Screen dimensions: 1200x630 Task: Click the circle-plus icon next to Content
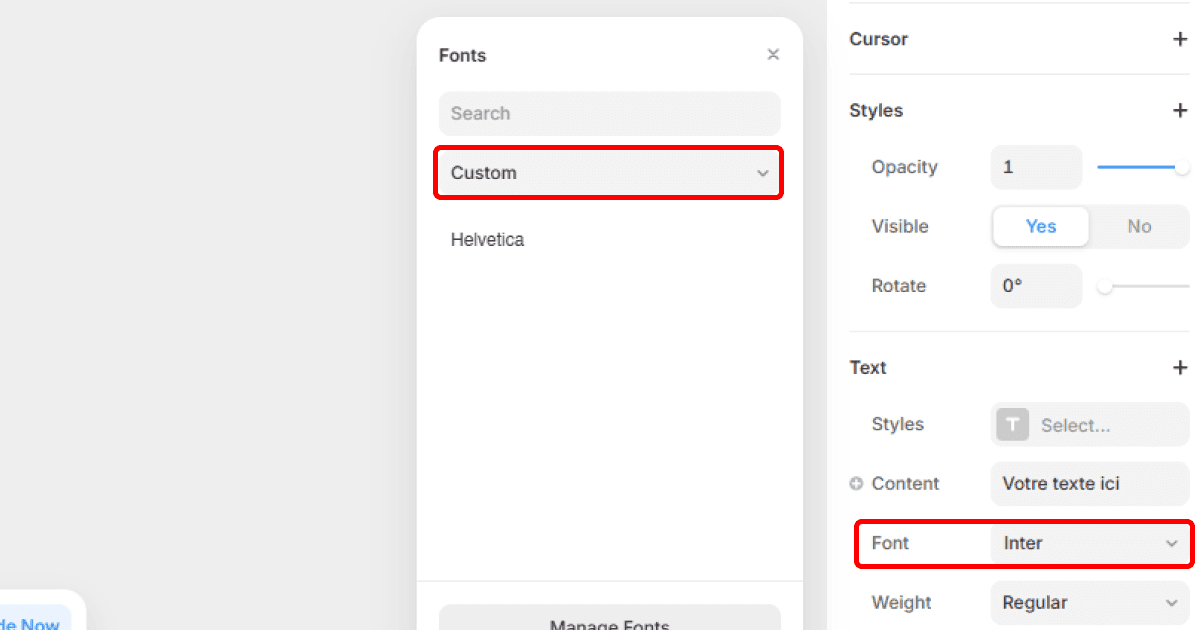tap(855, 483)
